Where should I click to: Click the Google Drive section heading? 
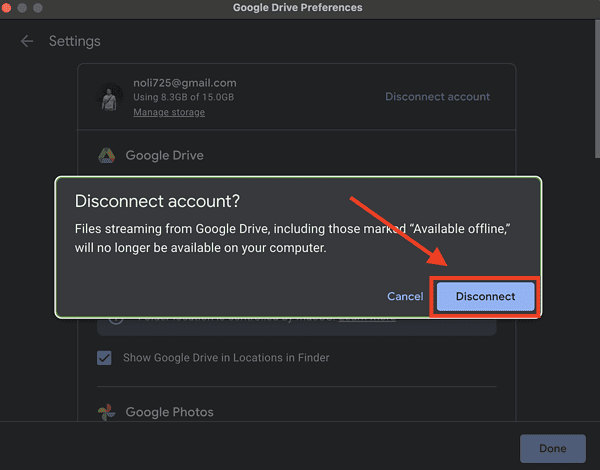point(164,155)
